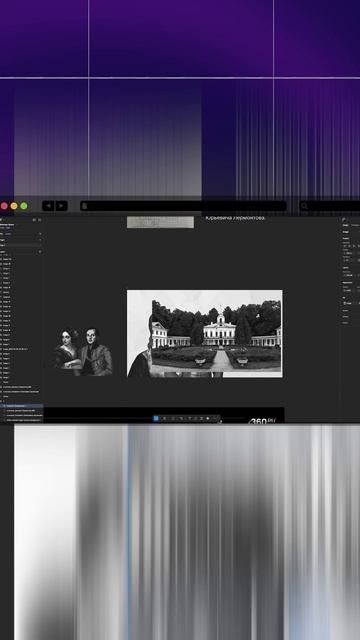Screen dimensions: 360x640
Task: Select the highlighted layer row in layers panel
Action: [22, 406]
